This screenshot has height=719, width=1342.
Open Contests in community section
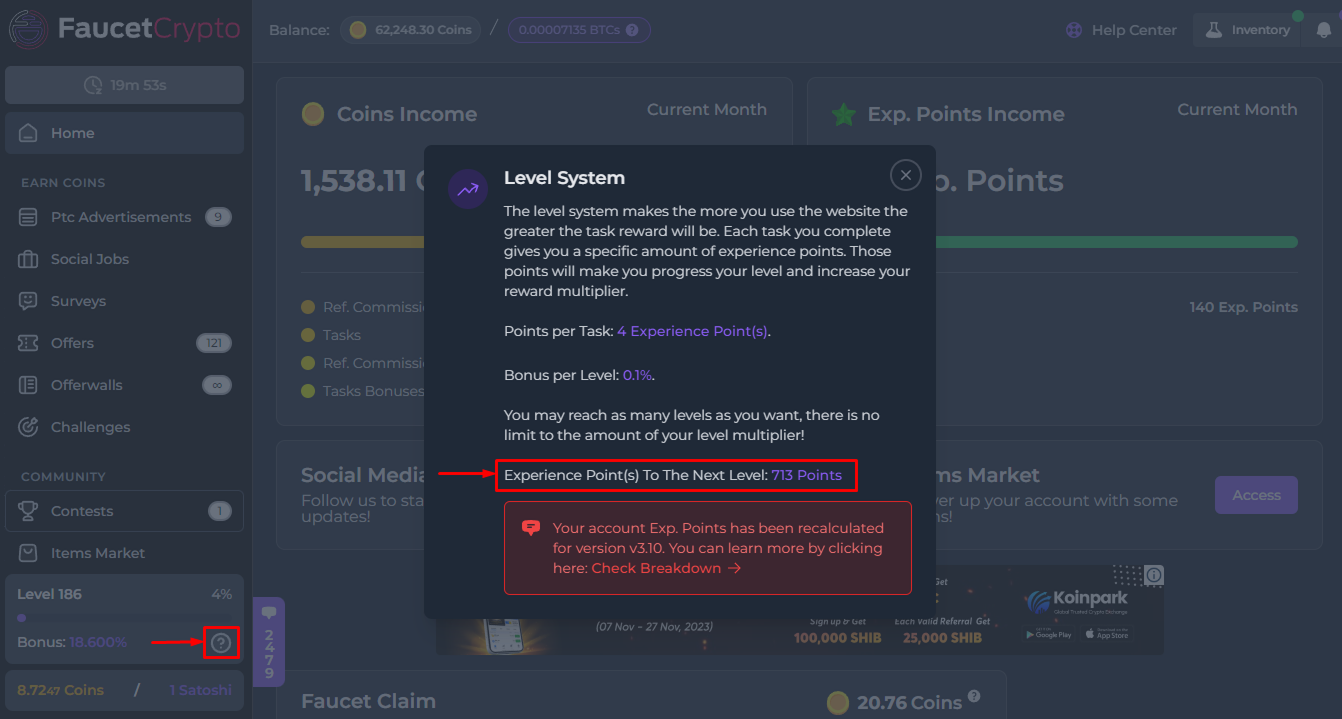tap(124, 511)
